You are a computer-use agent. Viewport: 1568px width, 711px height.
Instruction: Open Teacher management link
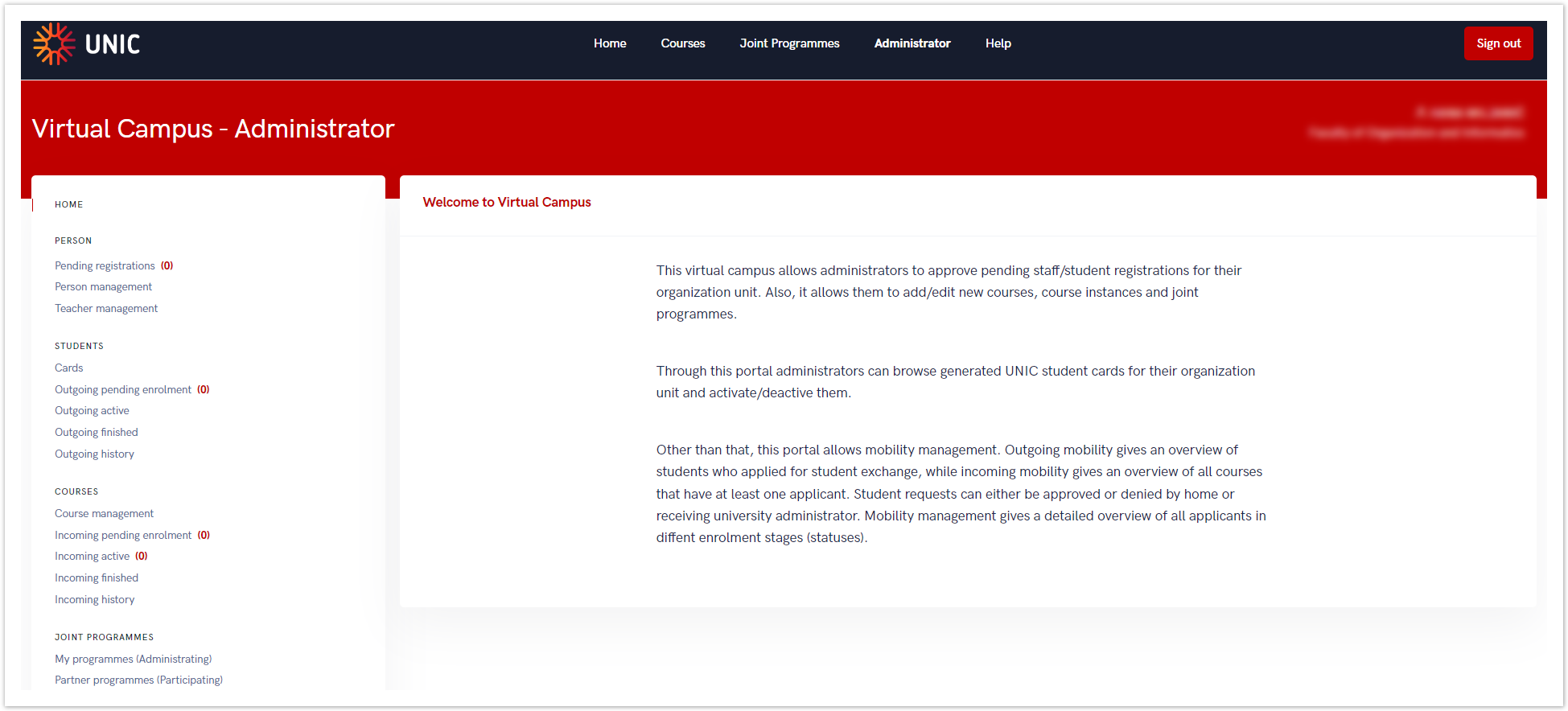pos(106,309)
